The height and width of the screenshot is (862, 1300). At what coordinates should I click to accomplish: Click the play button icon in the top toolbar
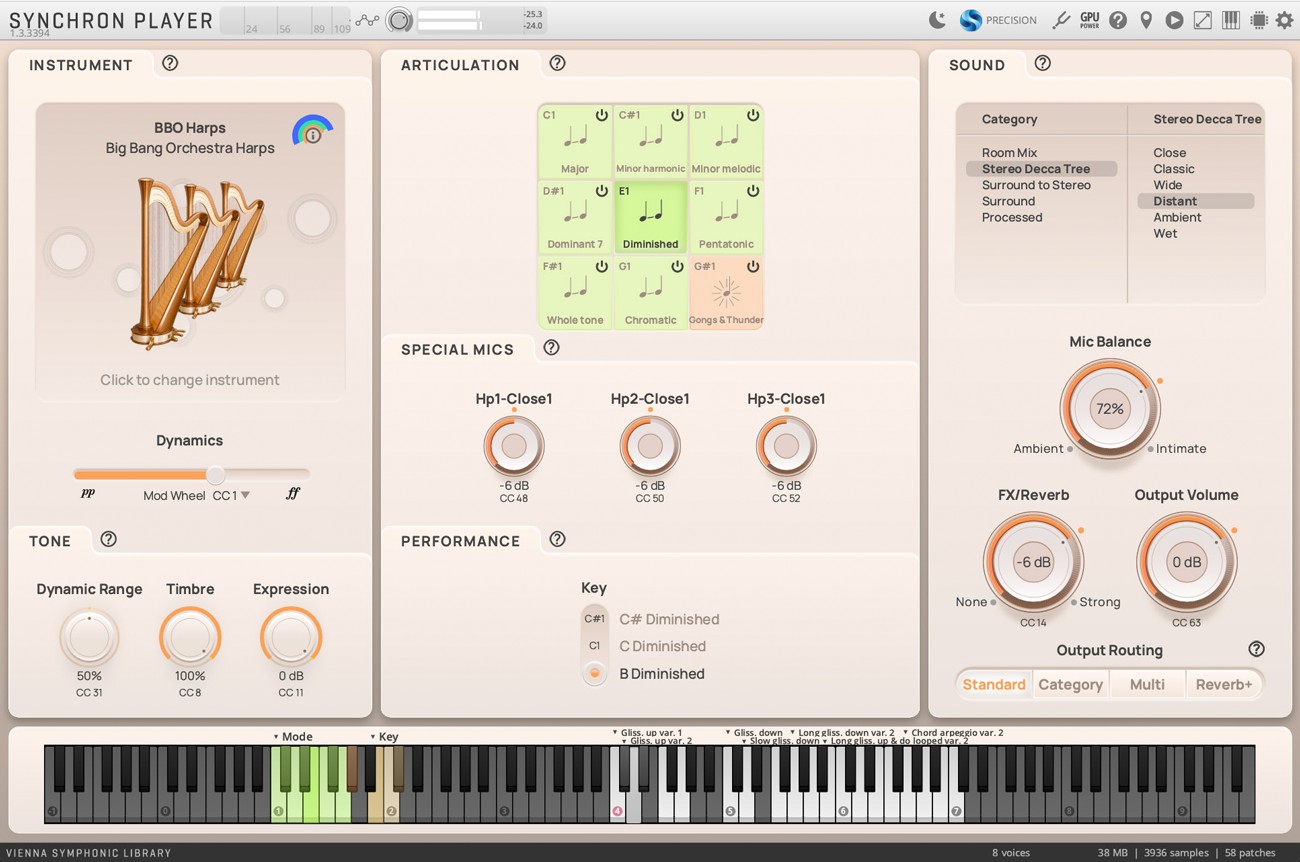[x=1174, y=20]
